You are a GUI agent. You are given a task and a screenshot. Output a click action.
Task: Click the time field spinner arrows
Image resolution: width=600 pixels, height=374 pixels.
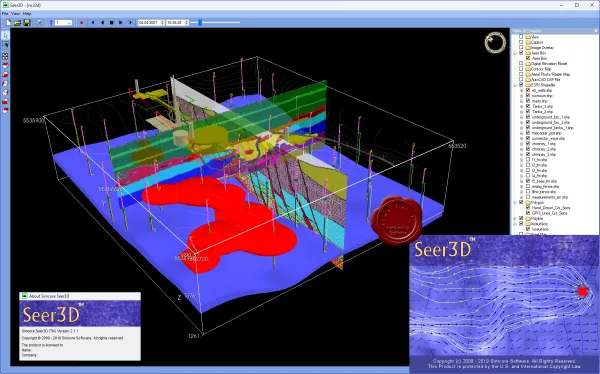click(x=187, y=23)
